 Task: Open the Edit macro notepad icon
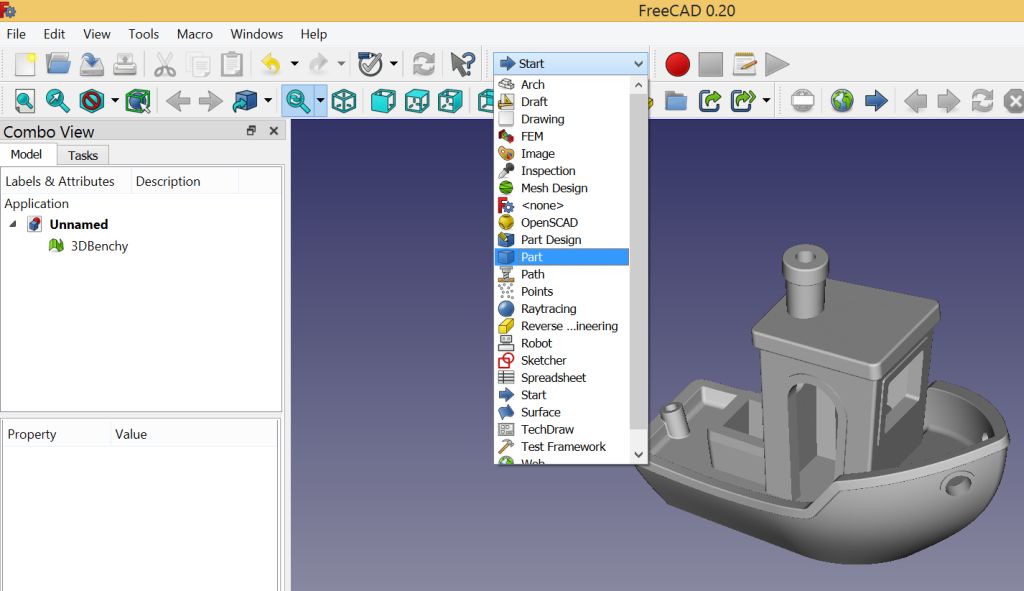coord(744,65)
